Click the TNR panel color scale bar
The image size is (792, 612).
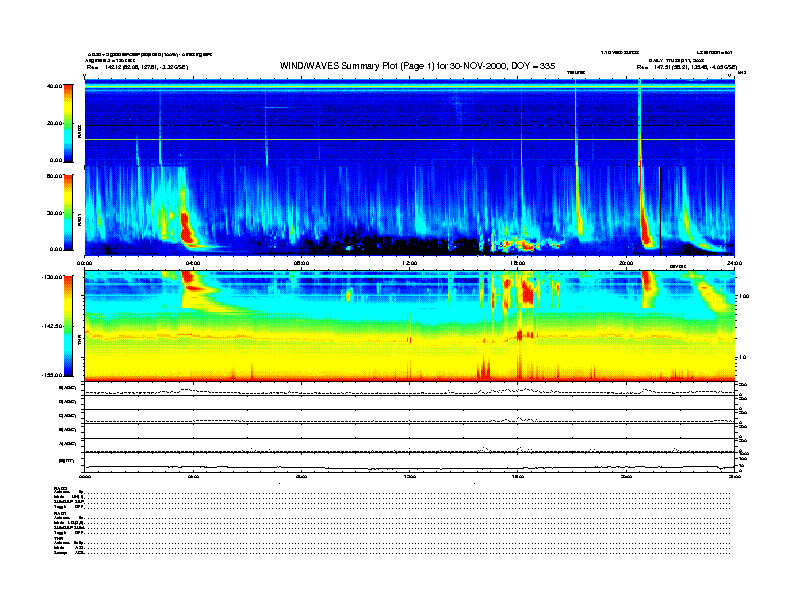click(69, 326)
